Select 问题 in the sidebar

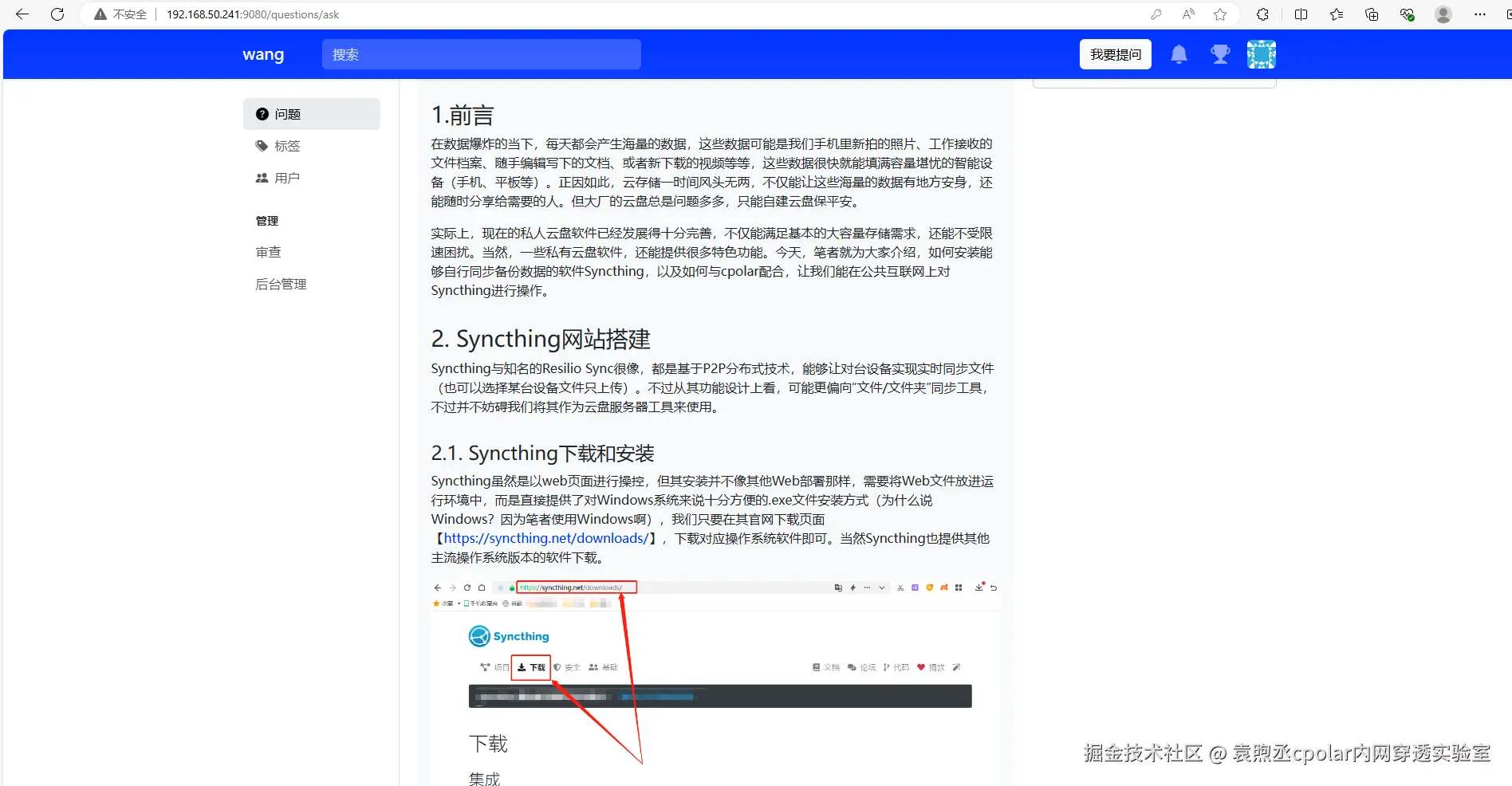tap(311, 114)
